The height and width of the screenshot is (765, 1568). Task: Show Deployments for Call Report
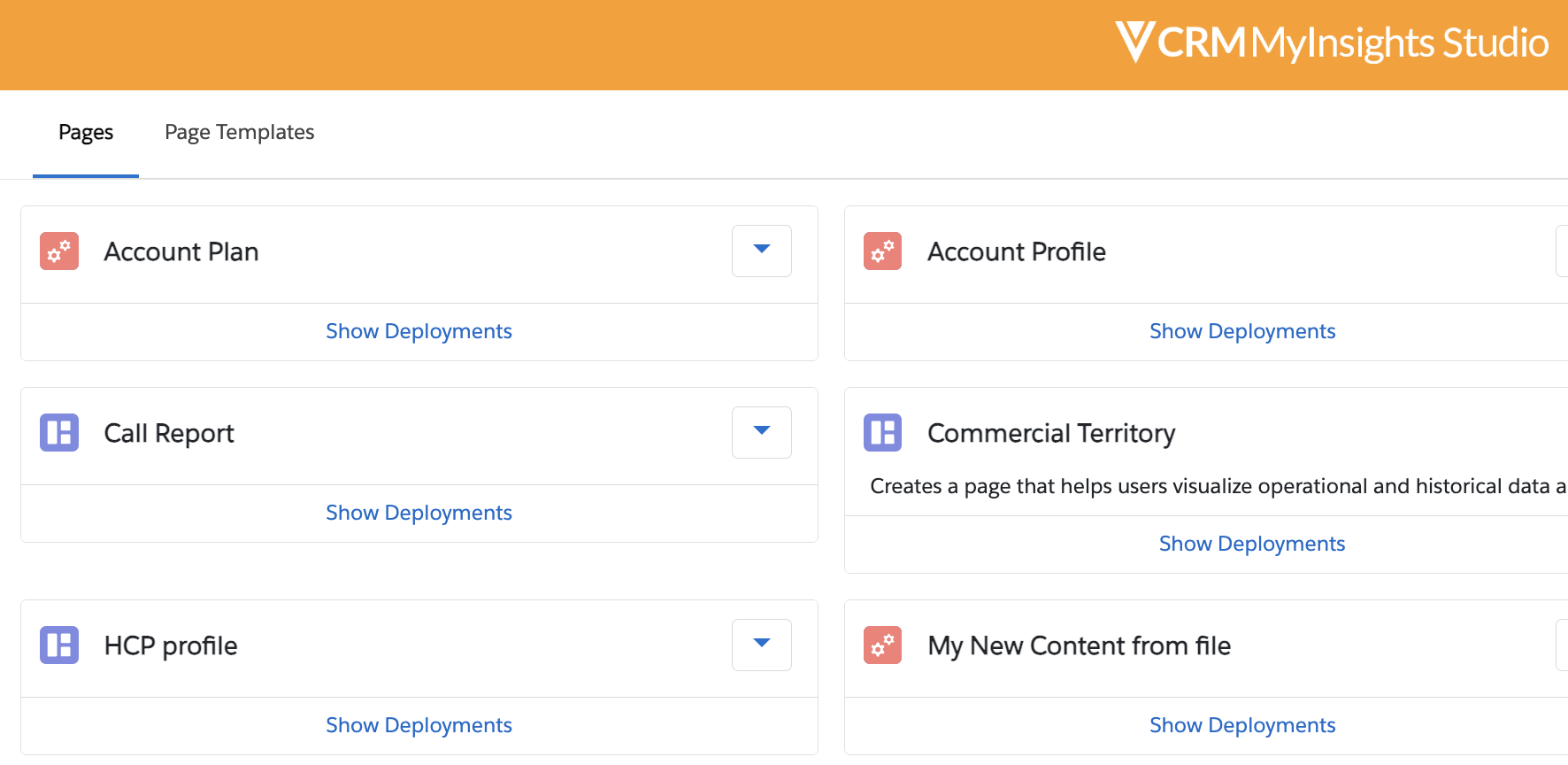click(419, 513)
